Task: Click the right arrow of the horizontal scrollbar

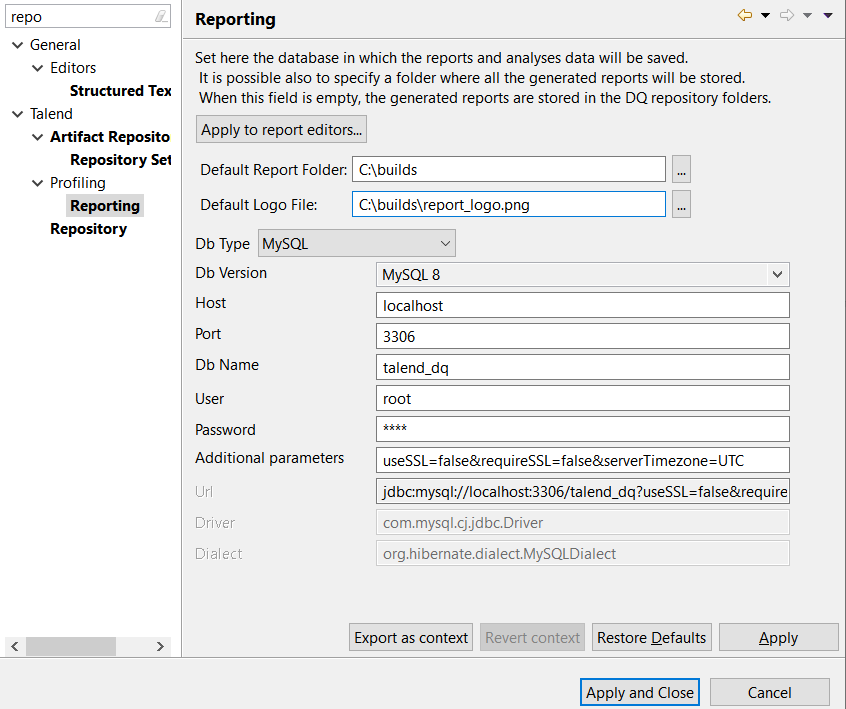Action: point(162,646)
